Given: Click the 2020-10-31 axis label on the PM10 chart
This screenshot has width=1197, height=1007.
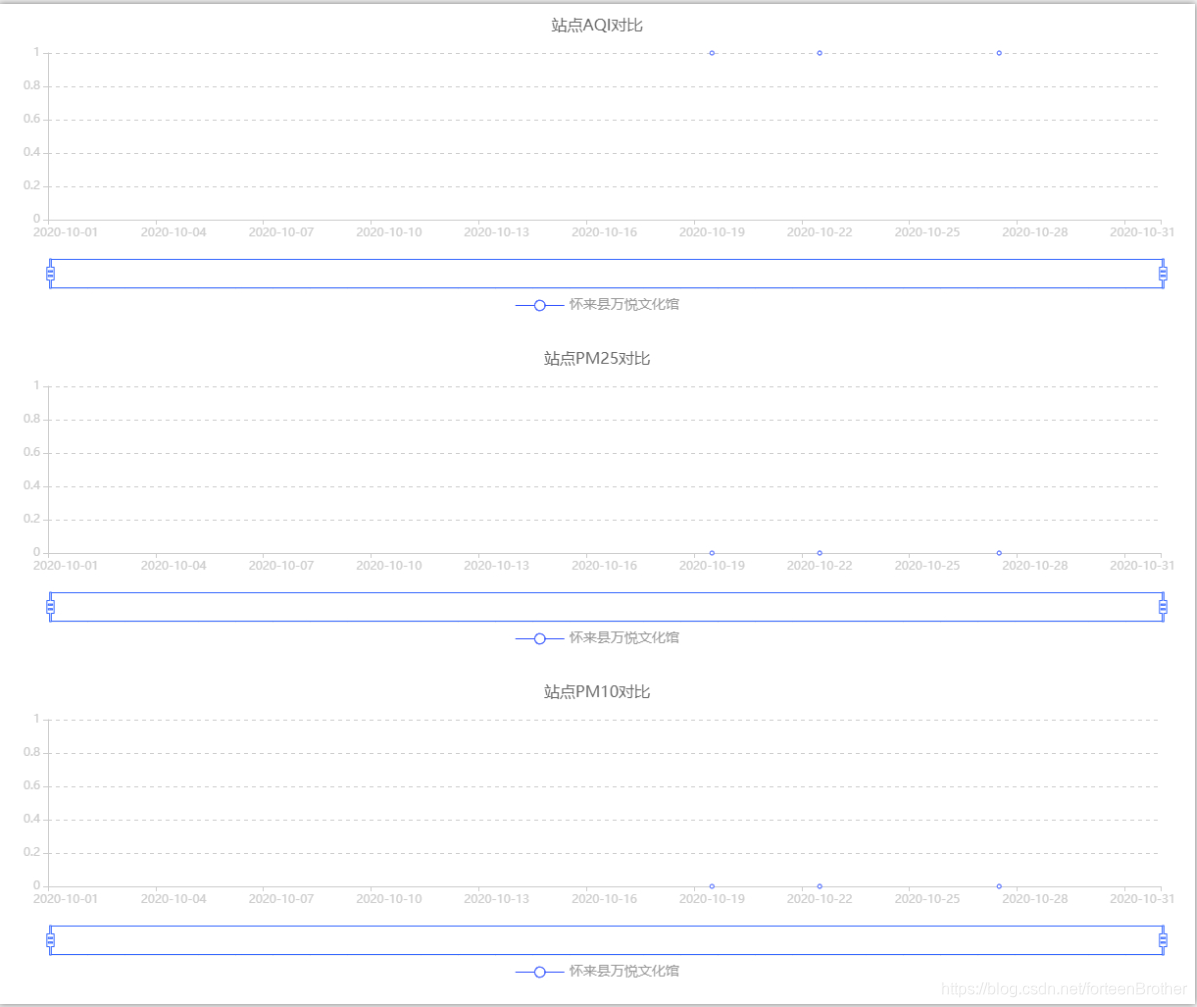Looking at the screenshot, I should (x=1143, y=898).
